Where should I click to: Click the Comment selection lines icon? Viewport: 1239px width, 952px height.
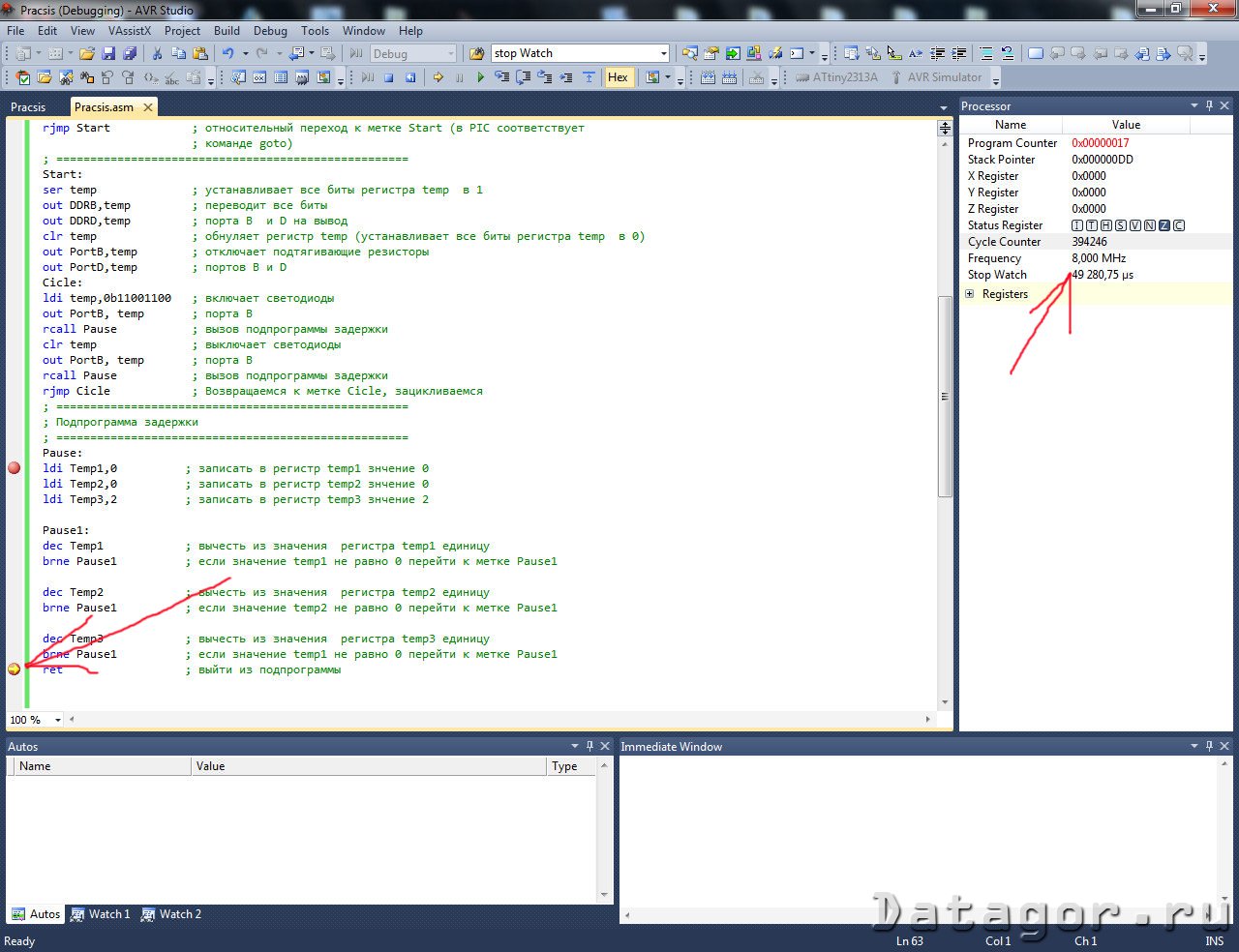coord(986,53)
